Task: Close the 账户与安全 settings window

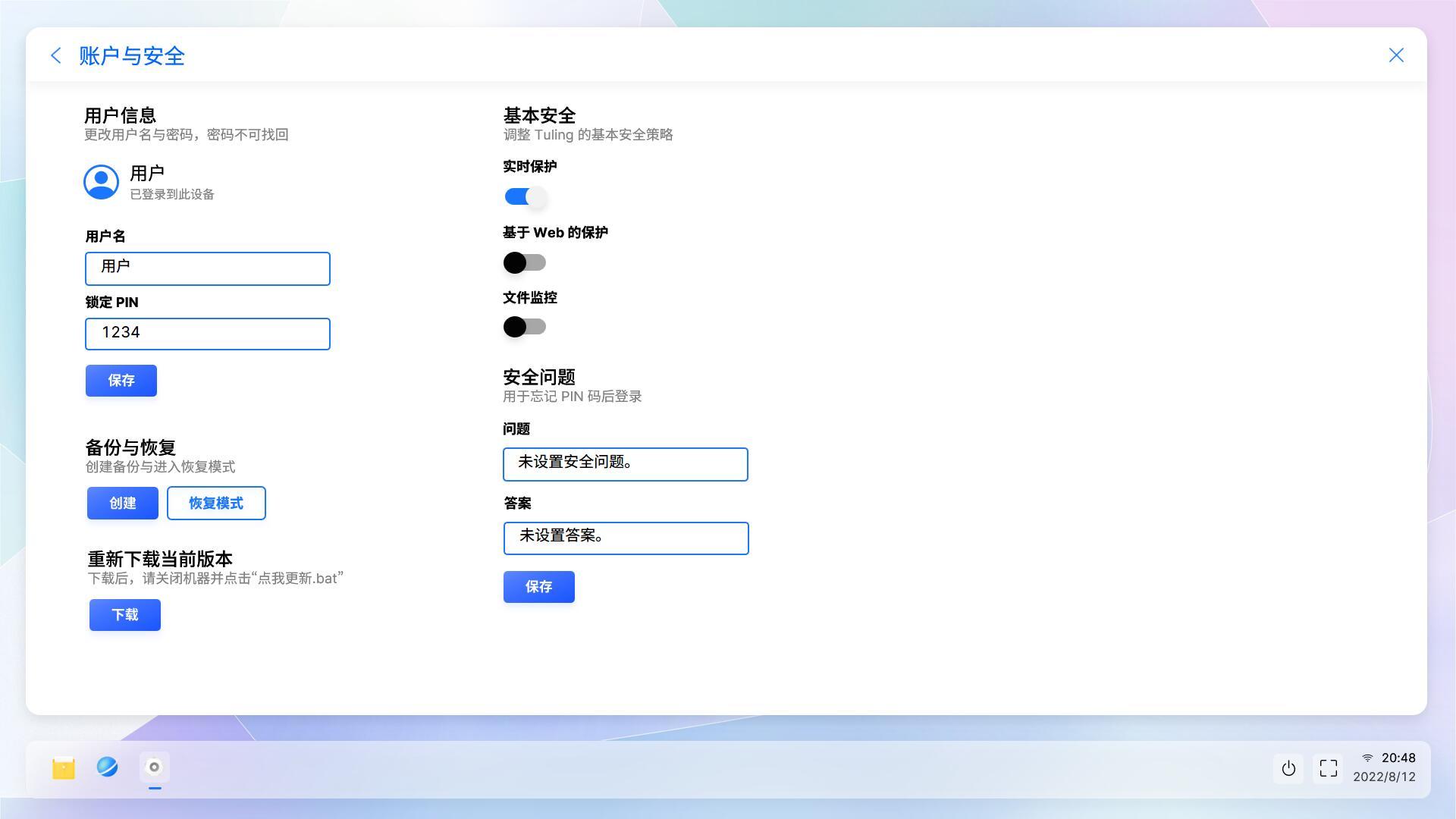Action: pyautogui.click(x=1396, y=55)
